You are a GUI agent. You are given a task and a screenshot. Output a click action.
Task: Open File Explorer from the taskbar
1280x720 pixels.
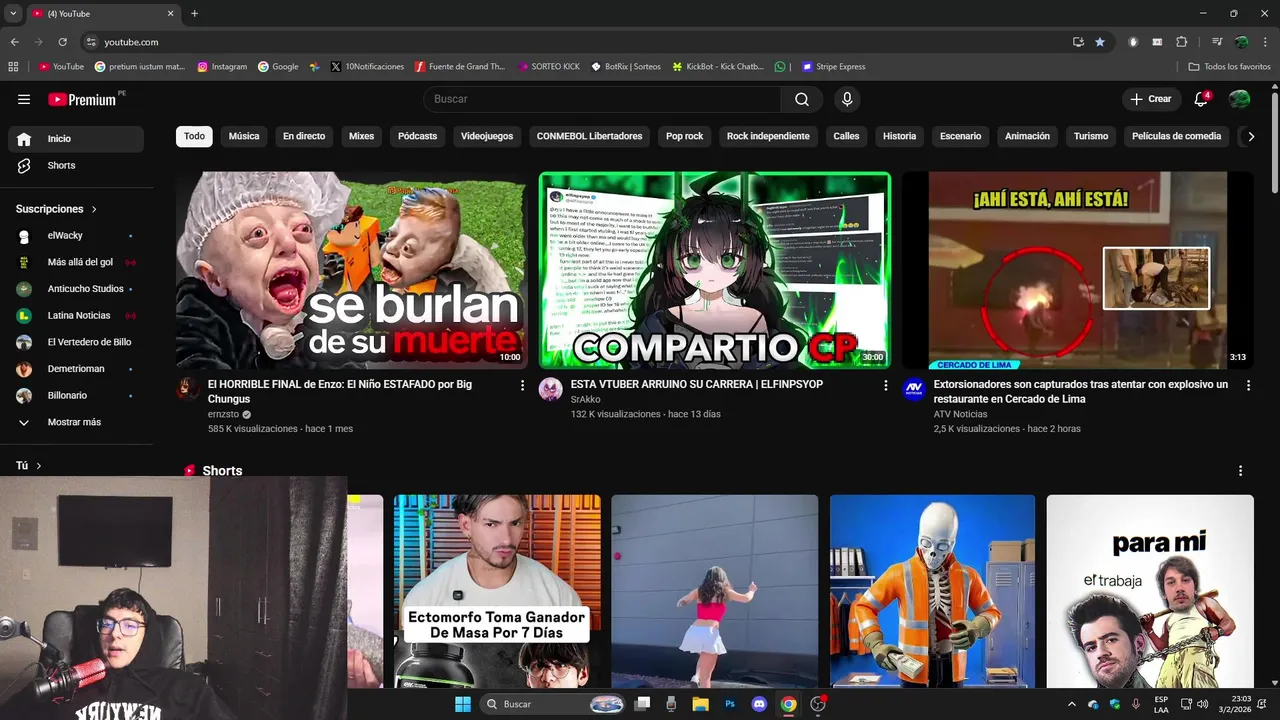coord(700,704)
